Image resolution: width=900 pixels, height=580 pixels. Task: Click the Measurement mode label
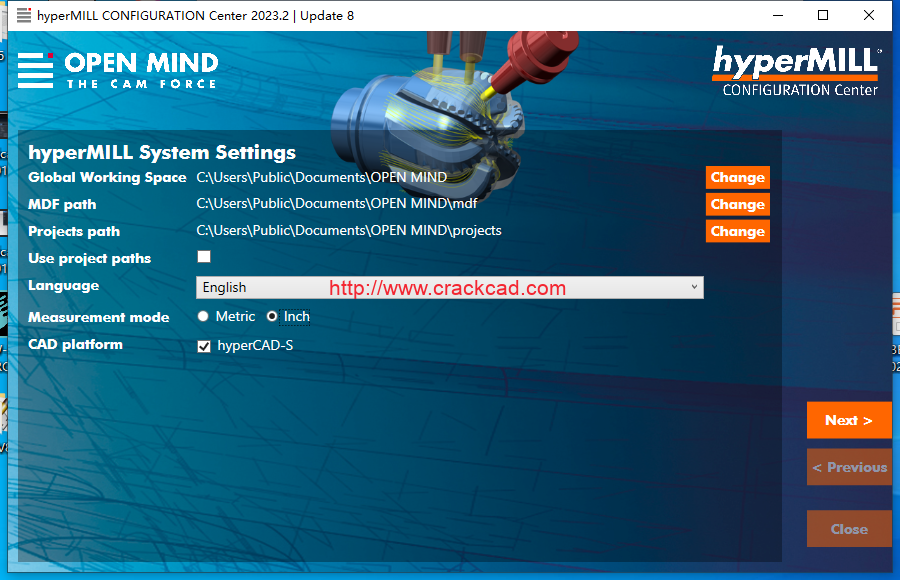[x=99, y=318]
